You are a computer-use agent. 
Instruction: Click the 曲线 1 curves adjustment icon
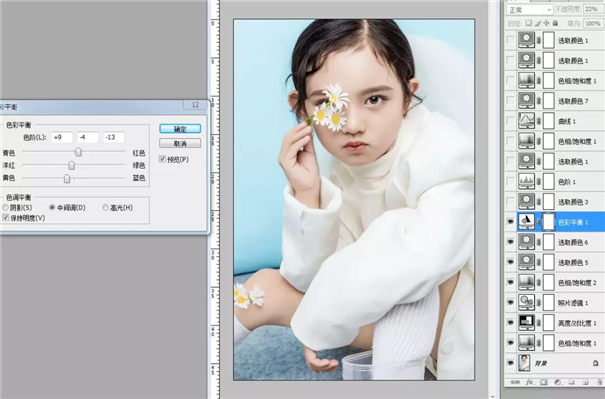pos(526,121)
